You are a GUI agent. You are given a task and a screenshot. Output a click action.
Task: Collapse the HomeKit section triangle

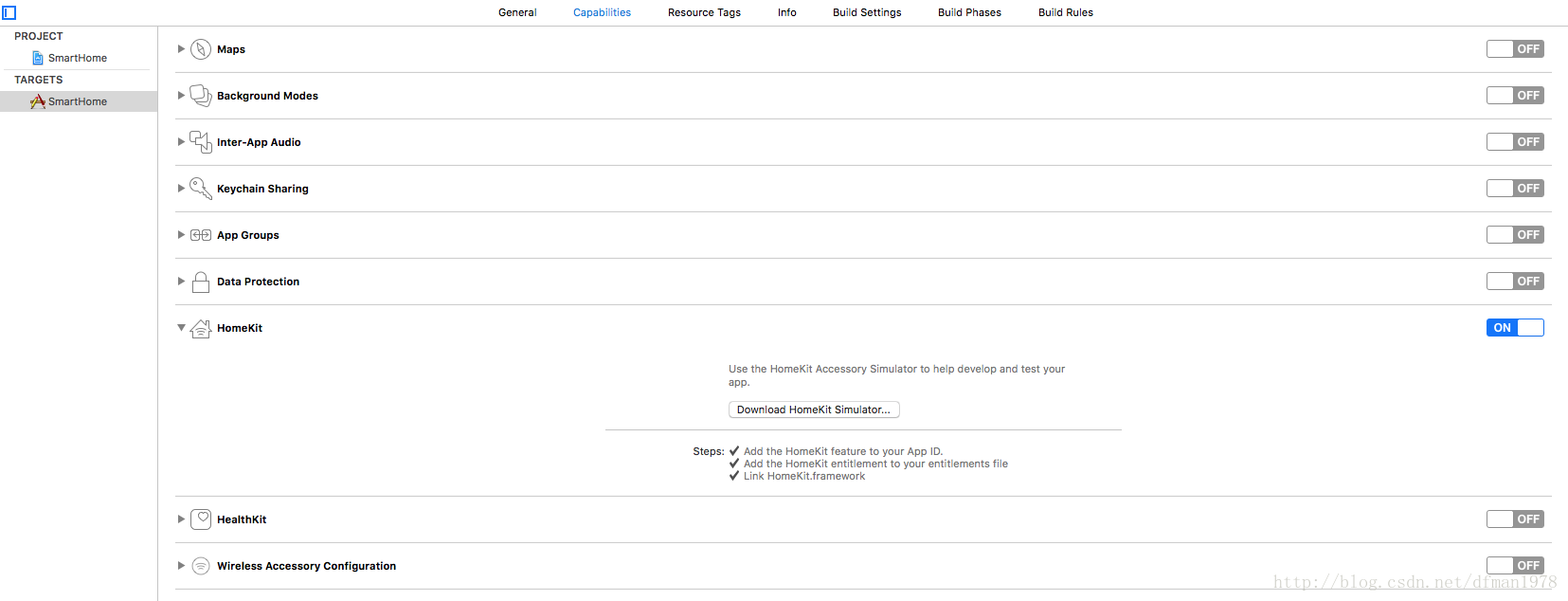click(x=181, y=328)
